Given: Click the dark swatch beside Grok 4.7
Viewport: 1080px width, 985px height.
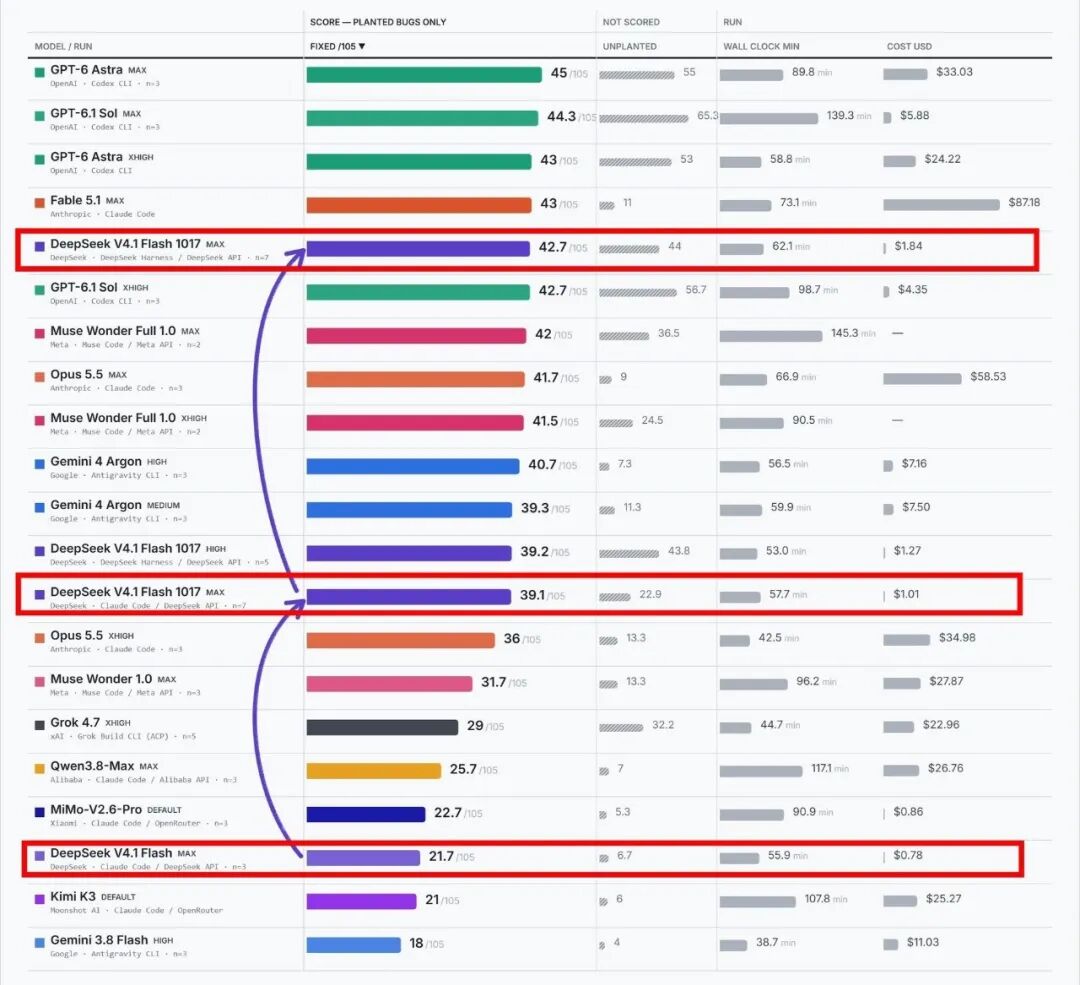Looking at the screenshot, I should [40, 725].
